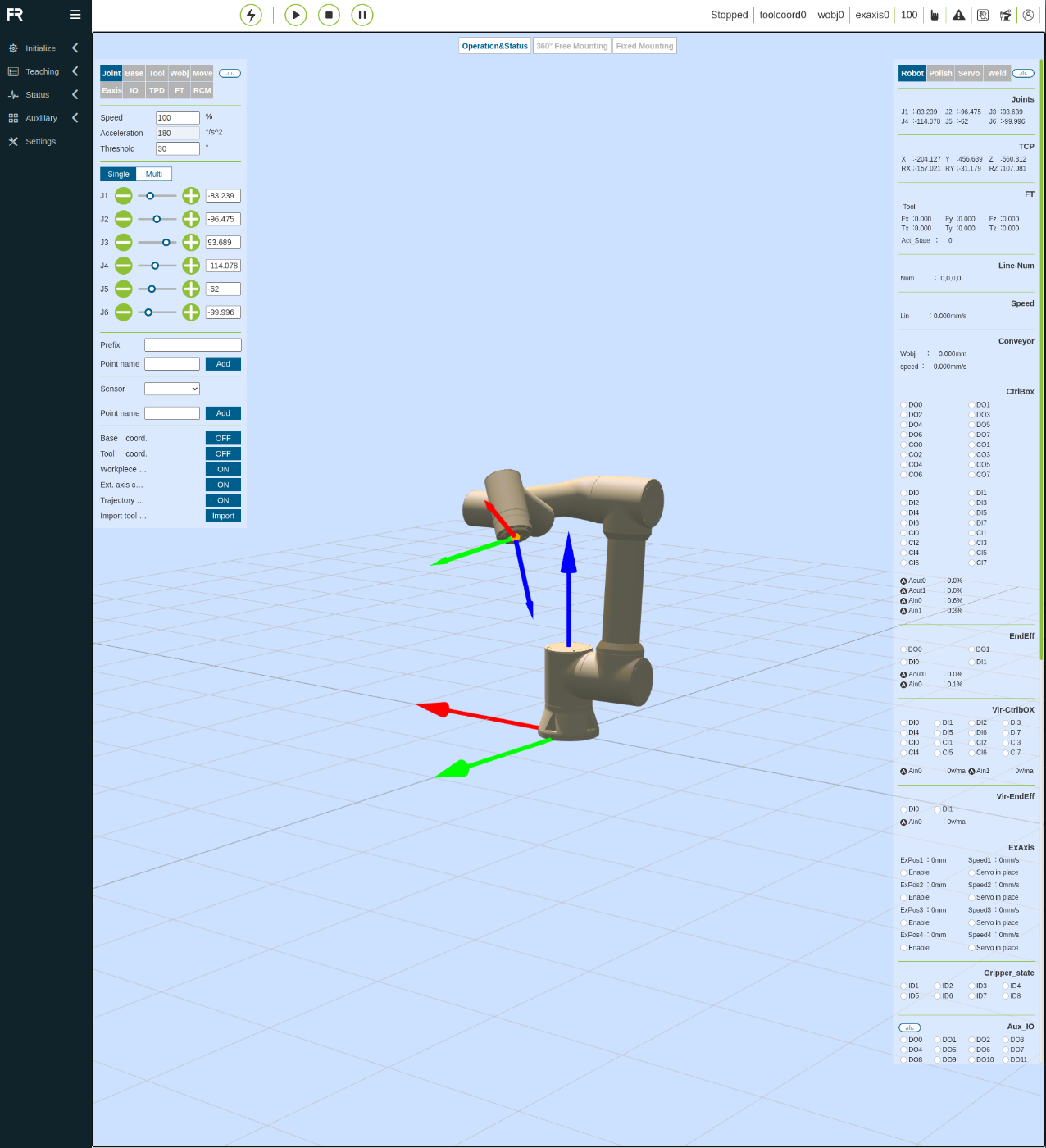Image resolution: width=1046 pixels, height=1148 pixels.
Task: Click the lightning bolt enable icon
Action: pos(251,15)
